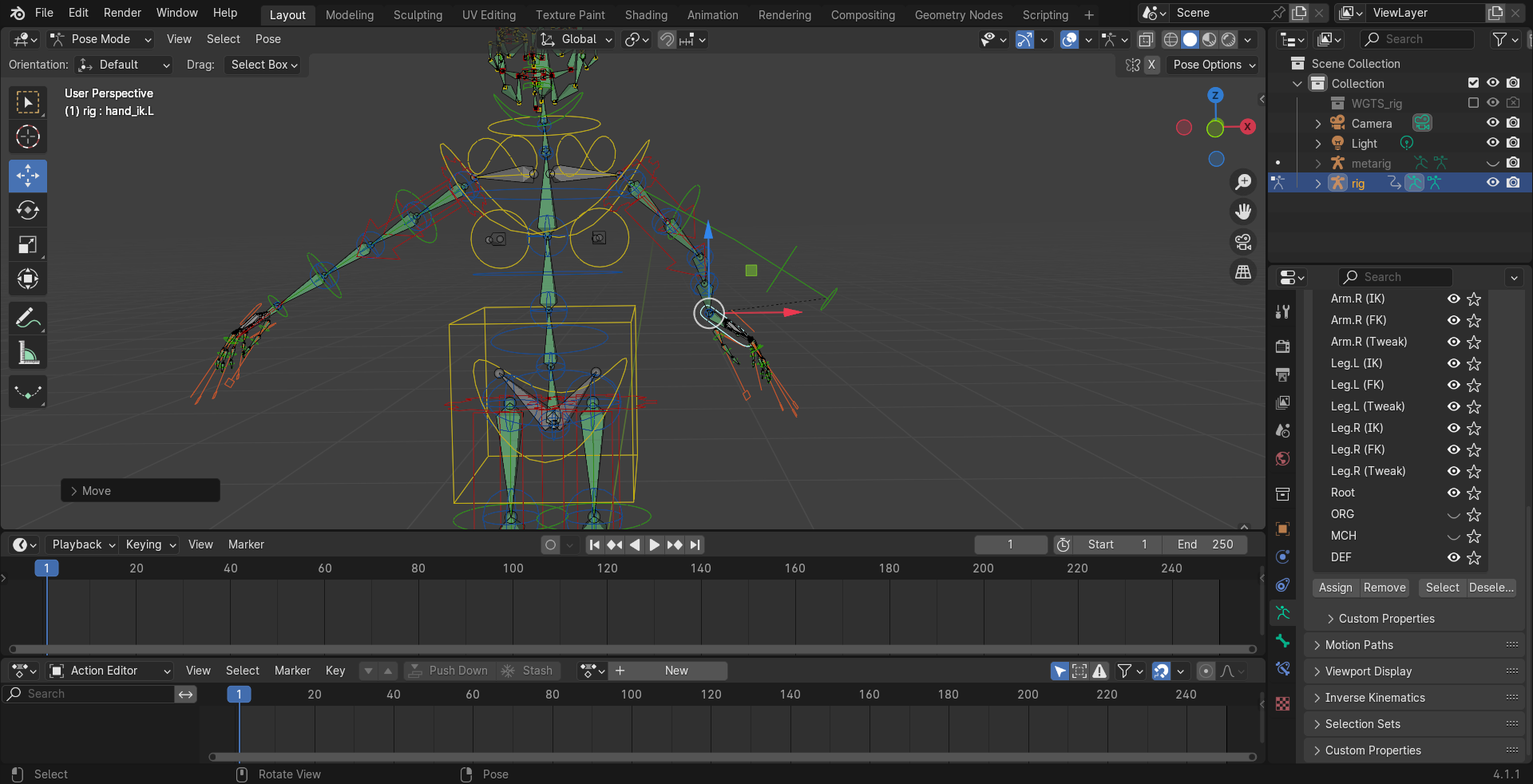The image size is (1533, 784).
Task: Hide the Leg.L (FK) bone collection
Action: pos(1454,385)
